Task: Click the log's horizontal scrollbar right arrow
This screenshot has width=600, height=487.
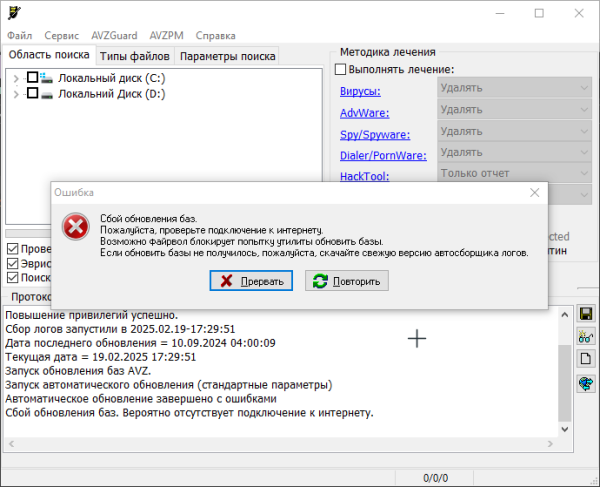Action: (x=550, y=444)
